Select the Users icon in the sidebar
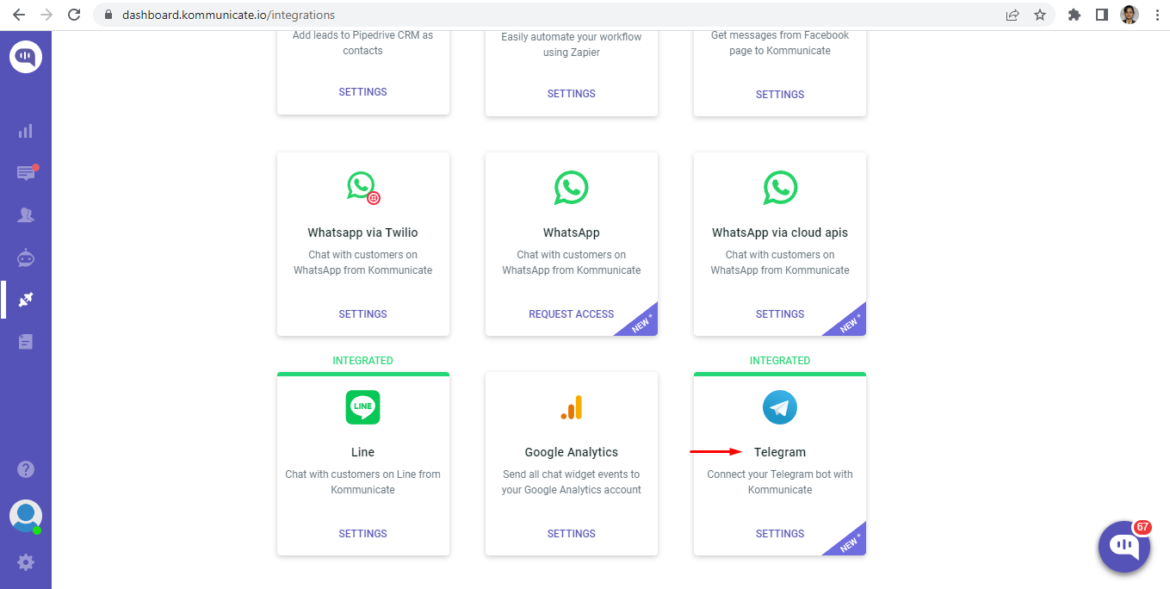Viewport: 1170px width, 589px height. point(25,214)
